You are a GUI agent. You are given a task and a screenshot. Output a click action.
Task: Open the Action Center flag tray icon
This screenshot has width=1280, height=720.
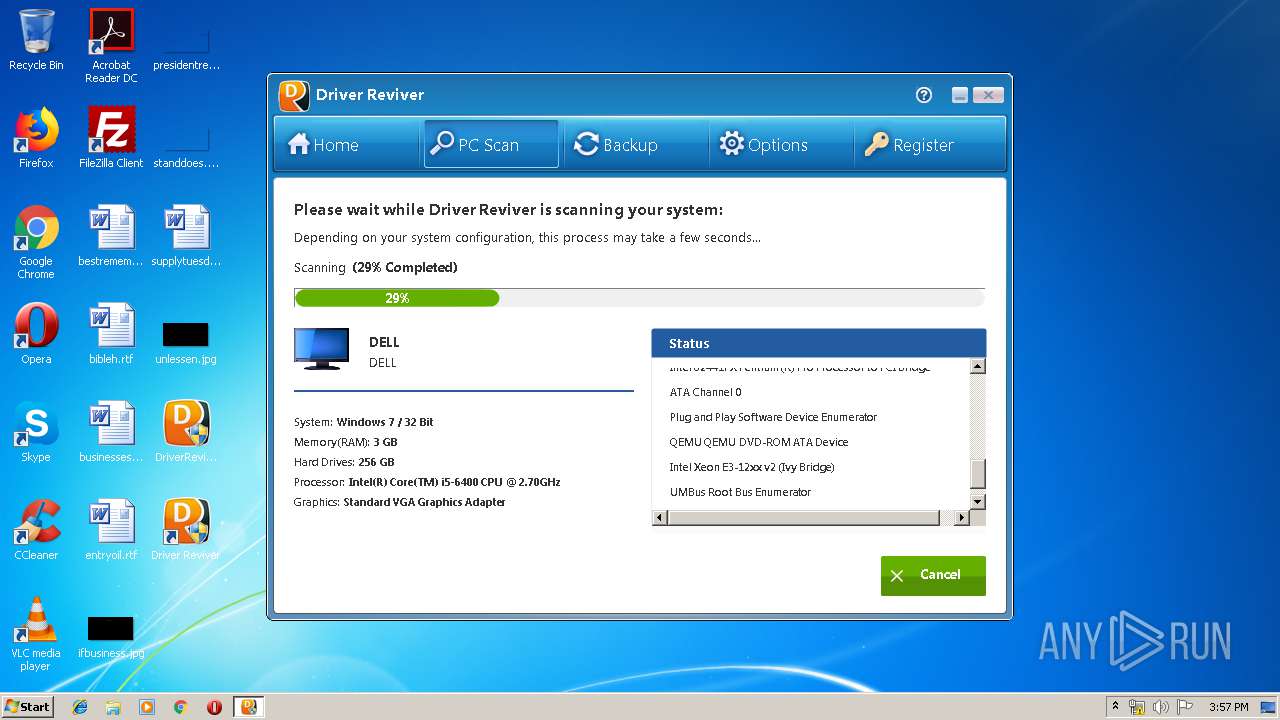[1186, 707]
